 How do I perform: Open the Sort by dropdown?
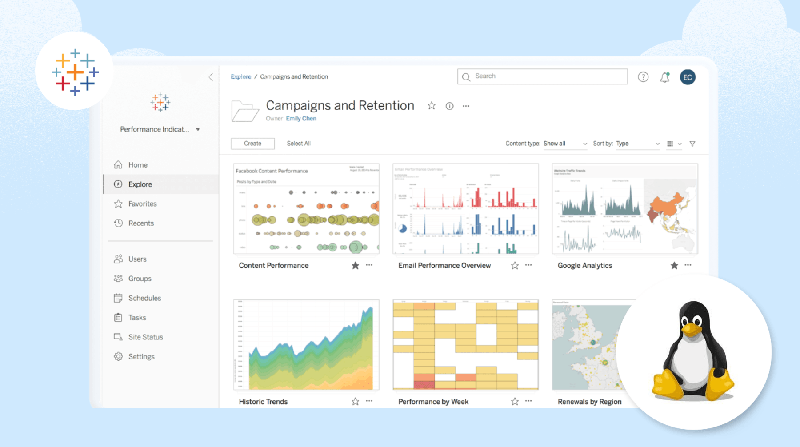coord(637,144)
